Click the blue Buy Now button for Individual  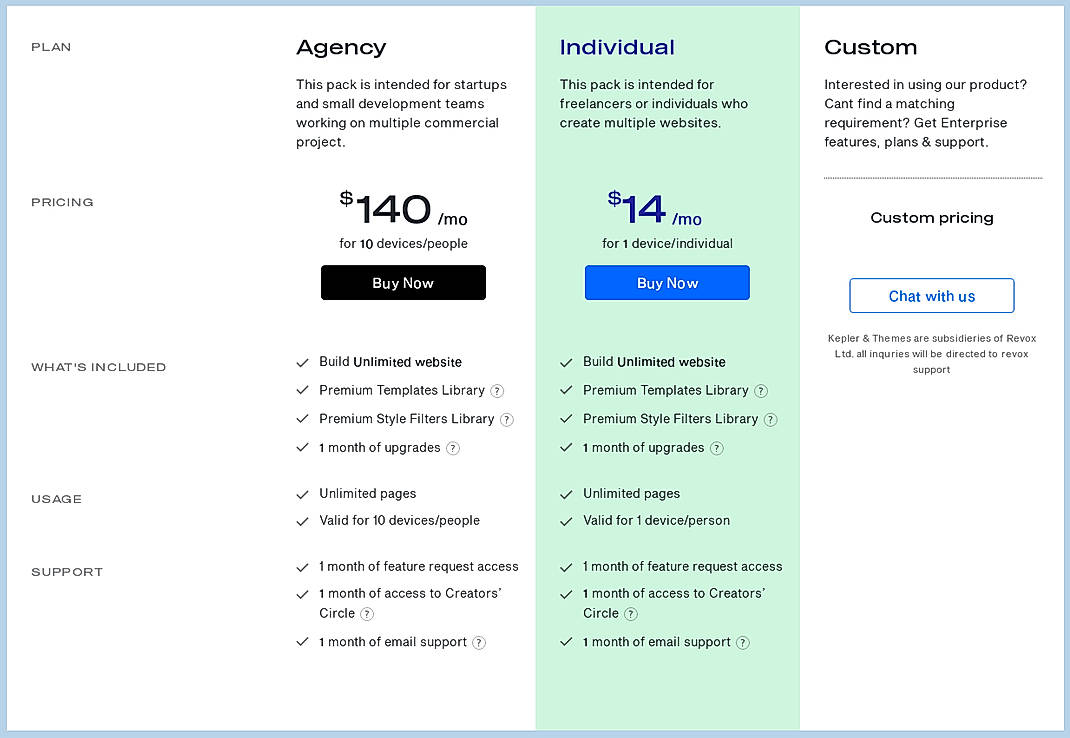click(x=667, y=282)
